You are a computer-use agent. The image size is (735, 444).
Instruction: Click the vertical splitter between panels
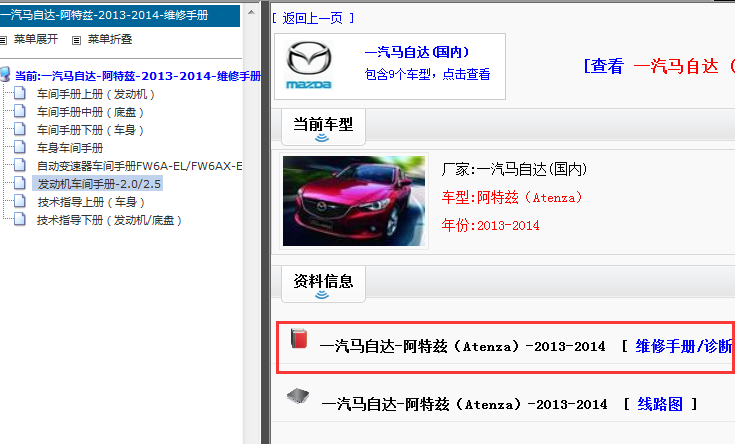click(265, 222)
